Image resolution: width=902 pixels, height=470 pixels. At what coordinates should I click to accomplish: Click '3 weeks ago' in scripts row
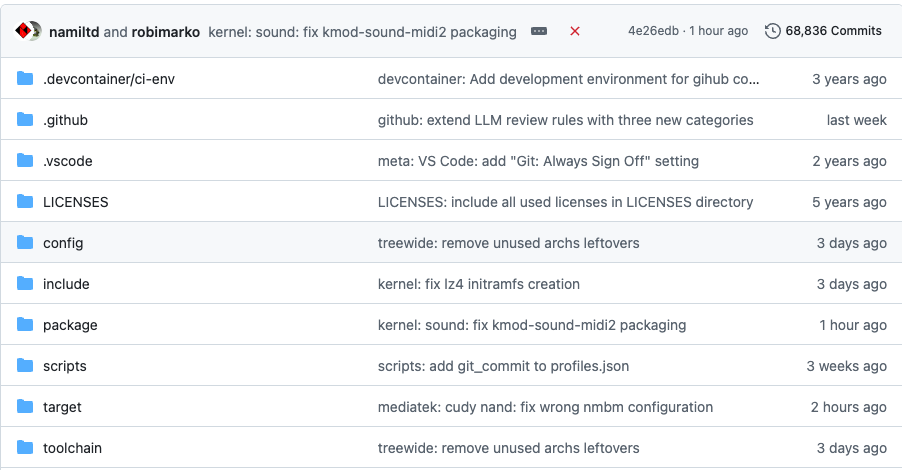pos(846,366)
